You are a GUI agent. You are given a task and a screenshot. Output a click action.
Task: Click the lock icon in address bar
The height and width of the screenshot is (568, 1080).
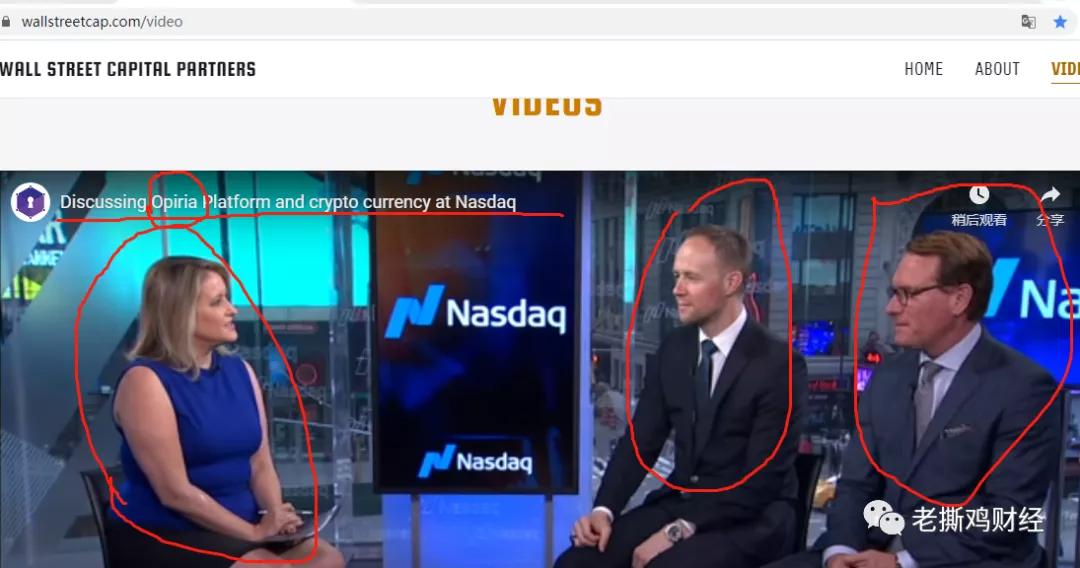pos(6,21)
